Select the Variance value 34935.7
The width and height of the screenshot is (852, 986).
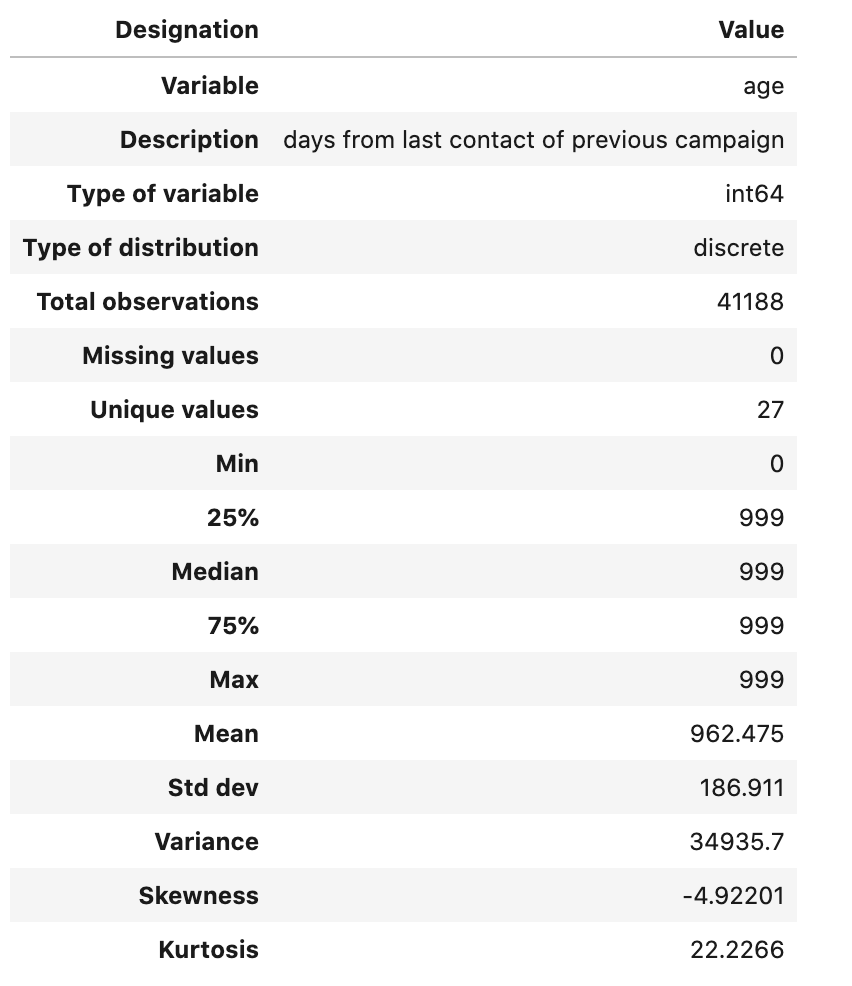[737, 842]
